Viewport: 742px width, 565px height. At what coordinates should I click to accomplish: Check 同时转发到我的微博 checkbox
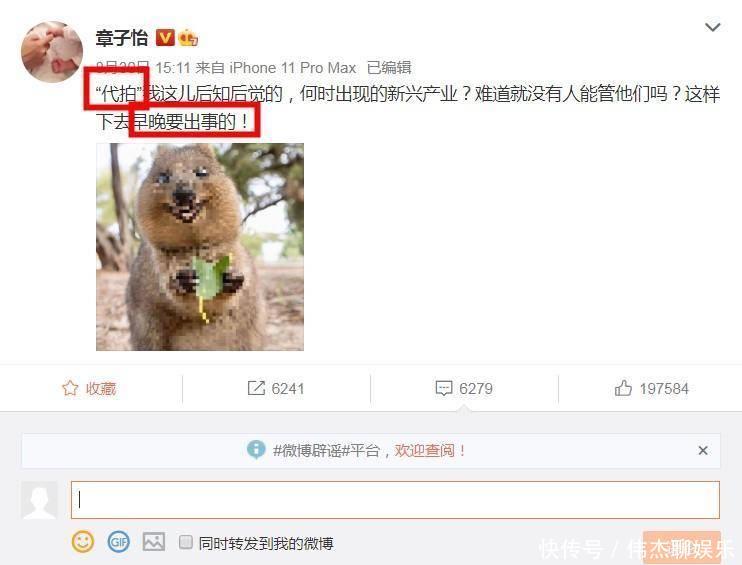(x=186, y=542)
